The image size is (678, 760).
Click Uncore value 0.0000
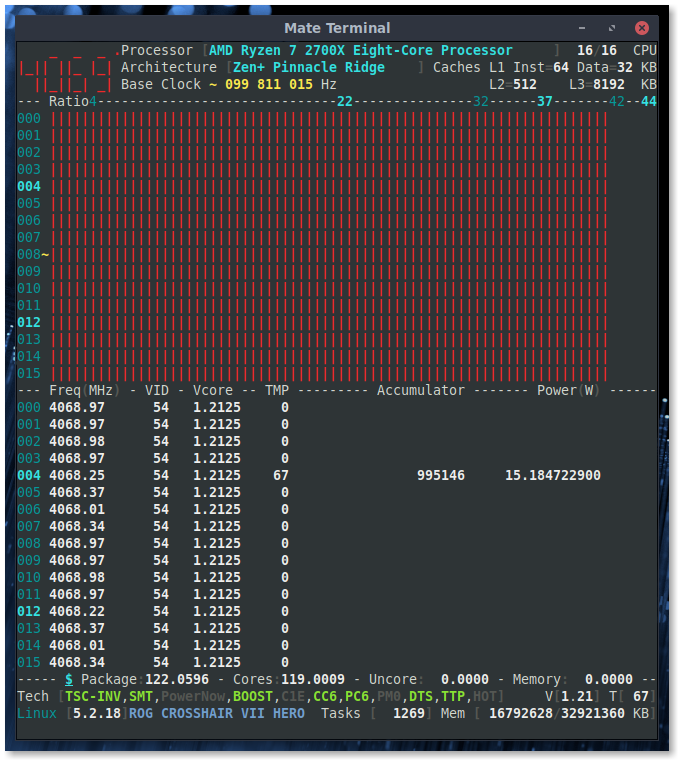(x=465, y=680)
